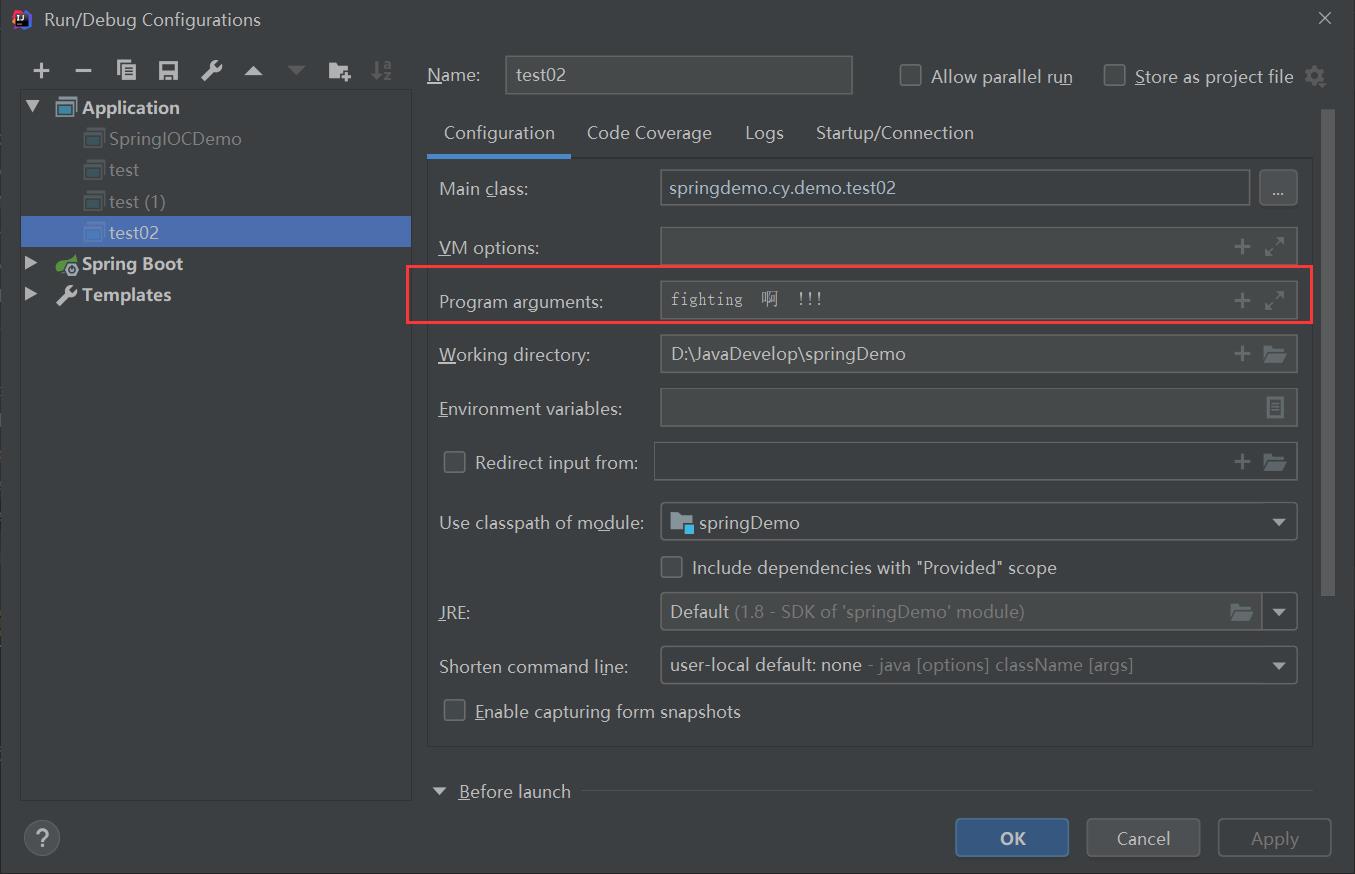Switch to the Code Coverage tab
The height and width of the screenshot is (874, 1355).
(x=649, y=133)
